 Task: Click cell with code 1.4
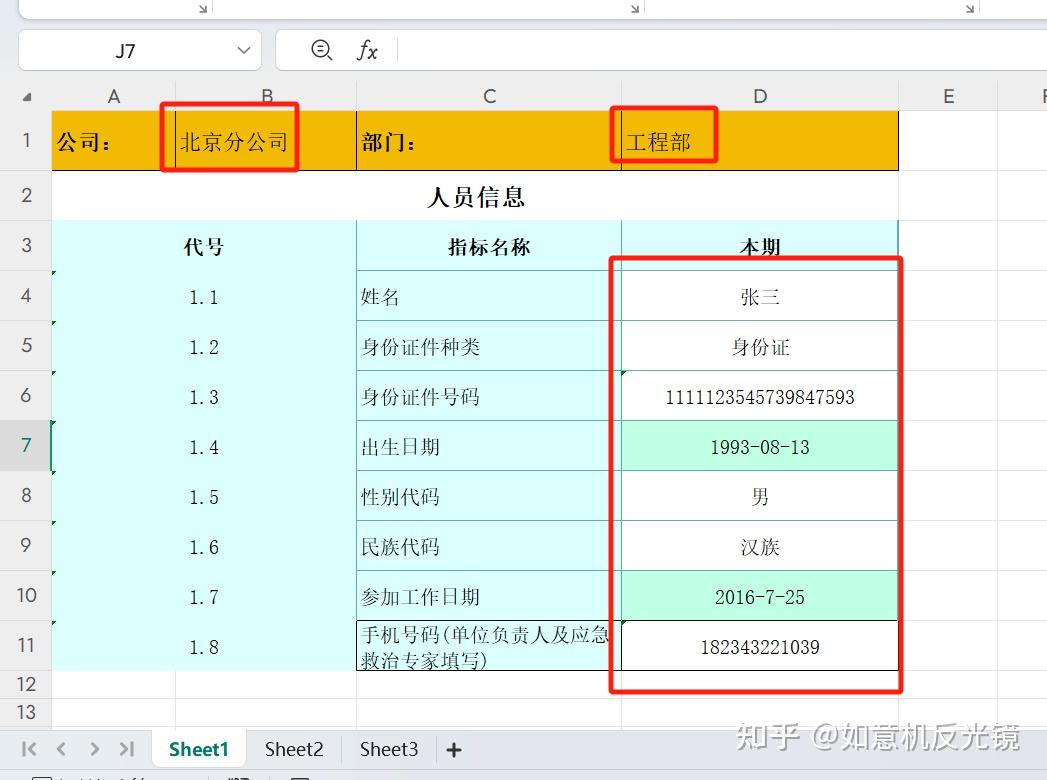204,447
